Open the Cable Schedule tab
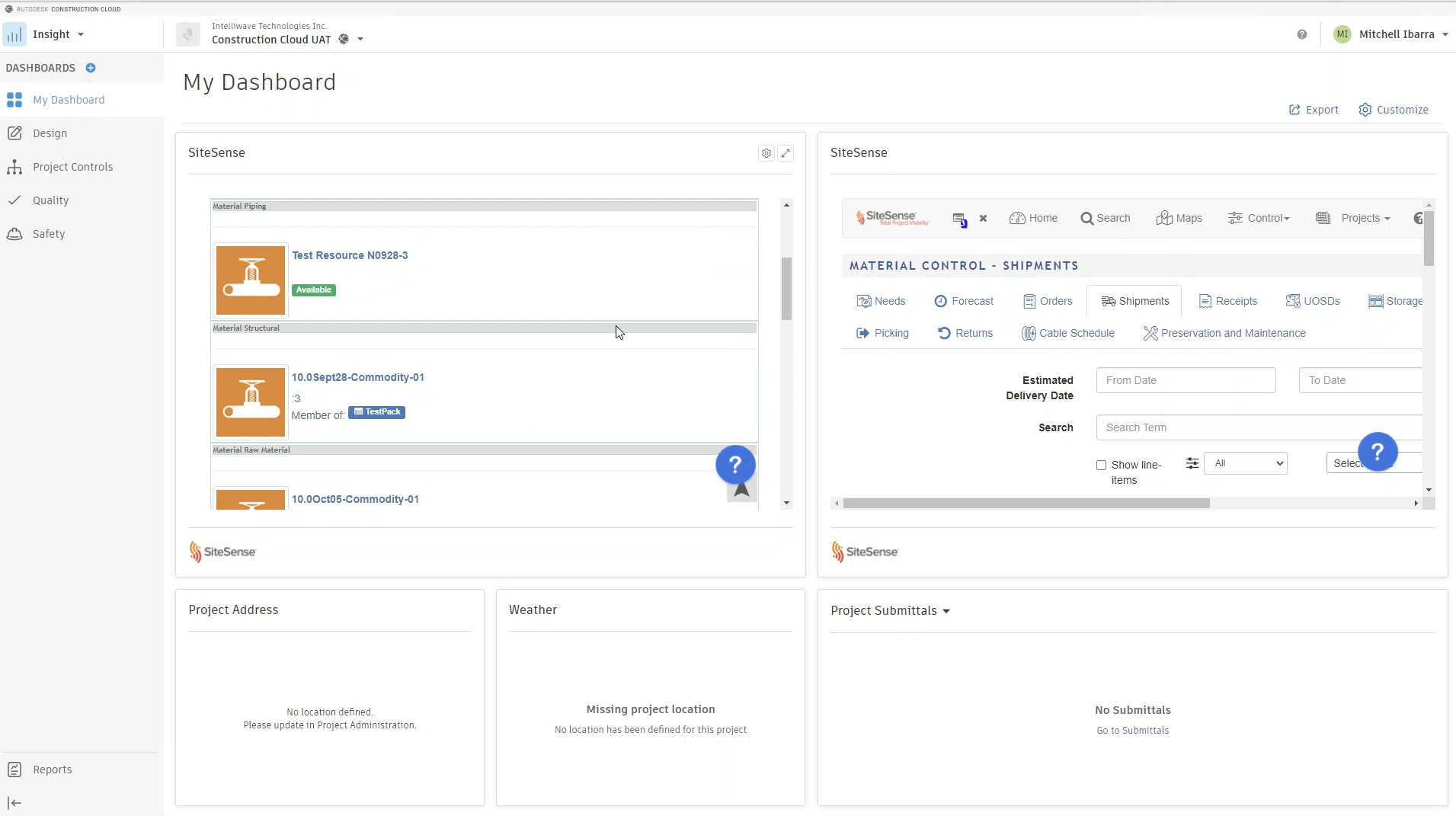 [x=1068, y=333]
